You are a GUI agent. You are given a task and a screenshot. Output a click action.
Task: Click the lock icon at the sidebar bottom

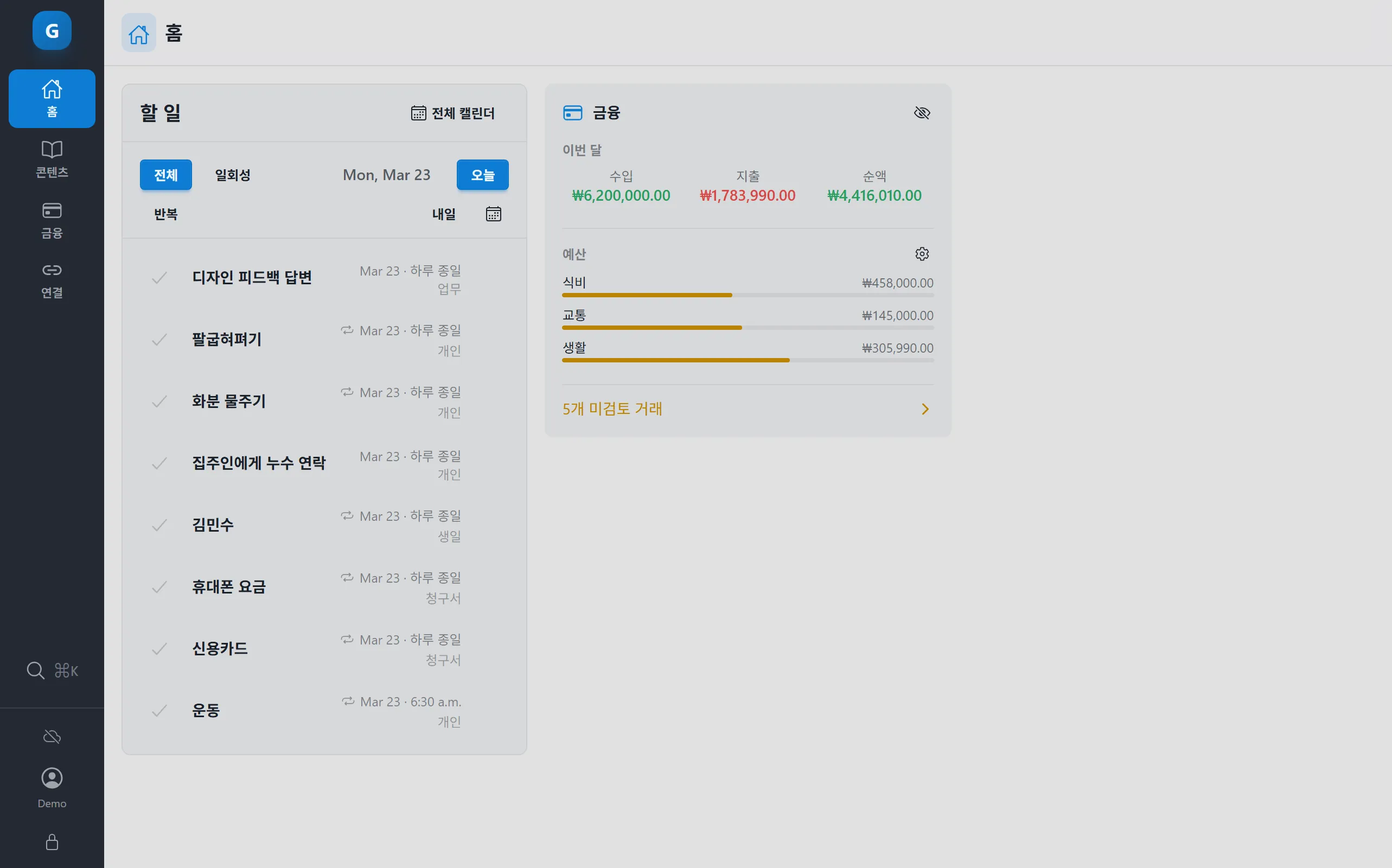(x=52, y=842)
